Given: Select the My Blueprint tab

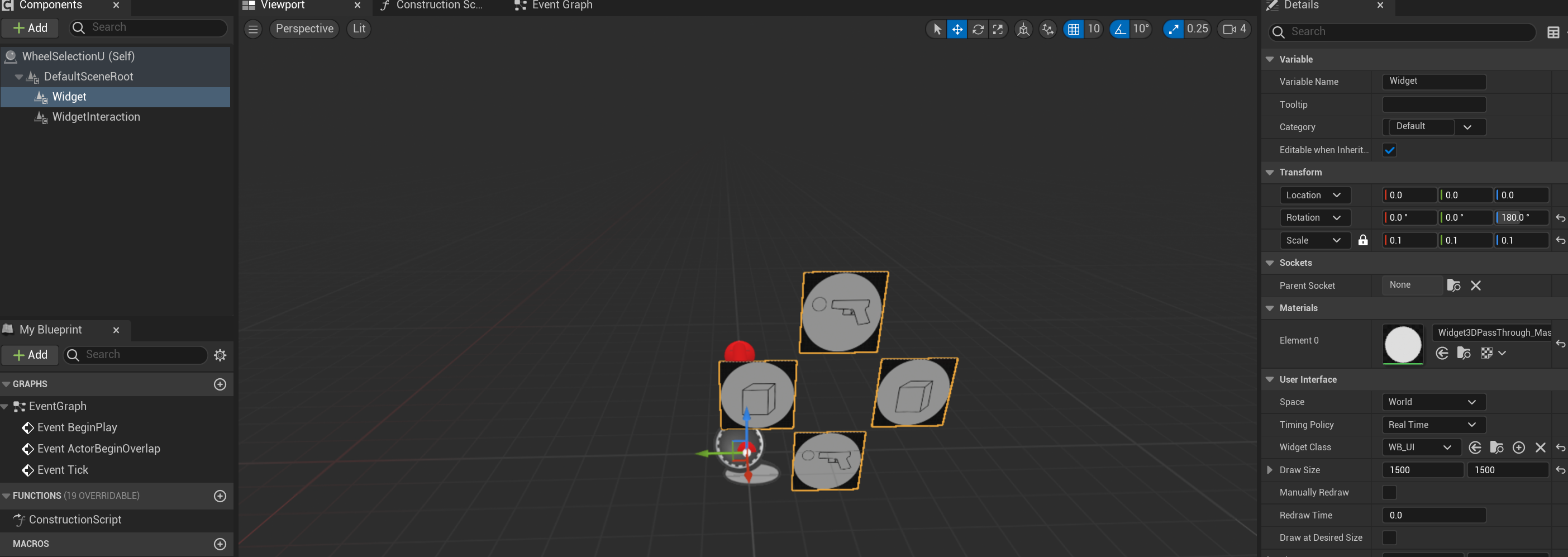Looking at the screenshot, I should [x=50, y=330].
